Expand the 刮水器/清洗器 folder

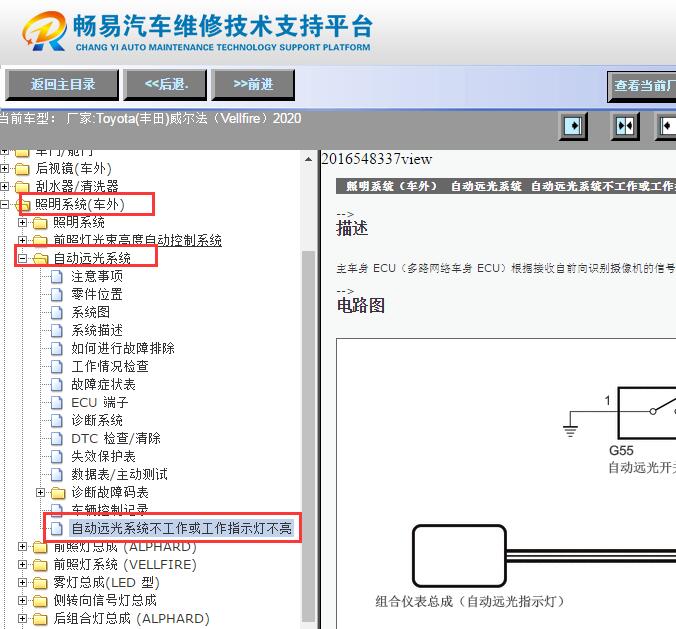[x=5, y=186]
